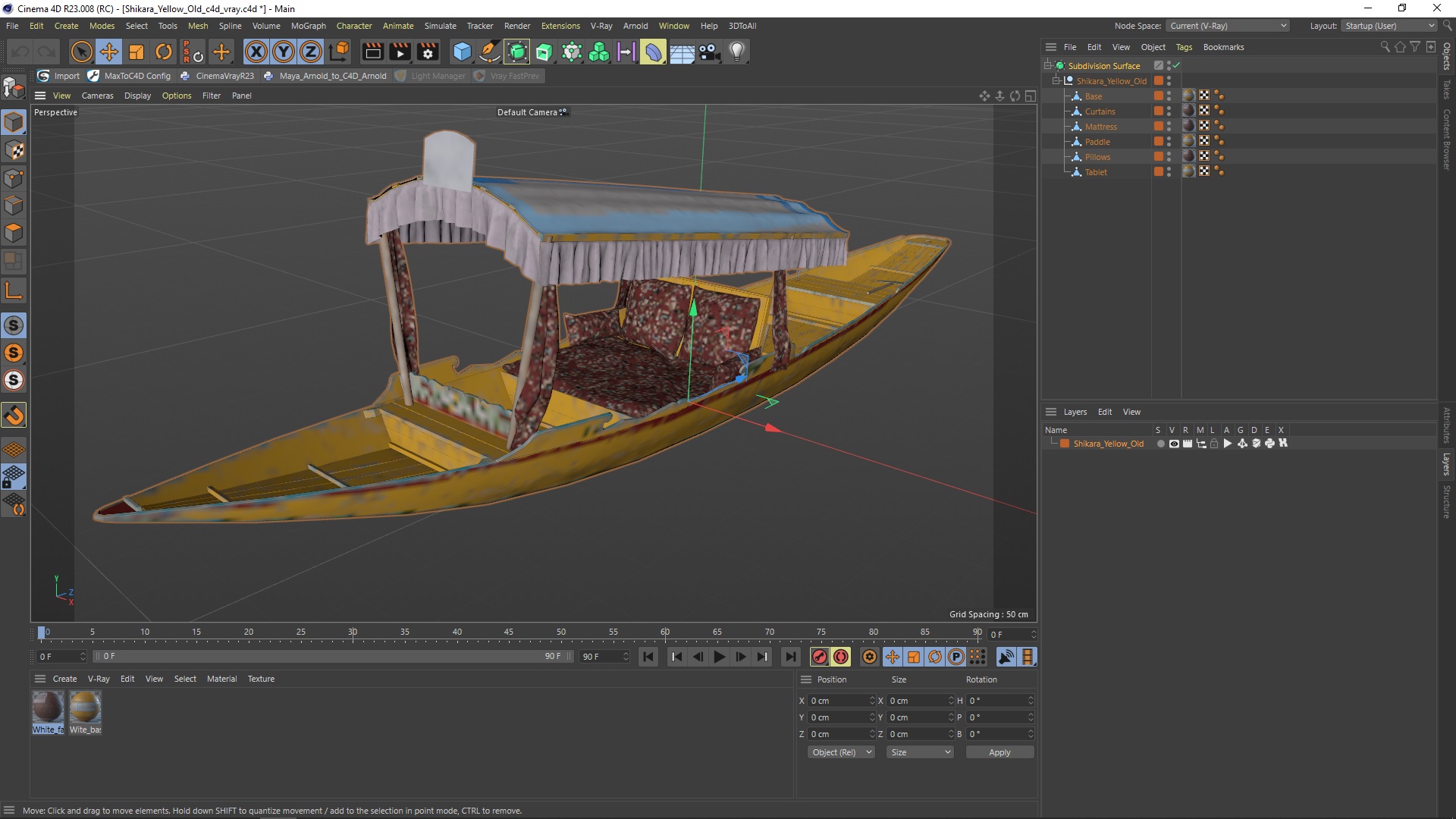Open the Node Space dropdown
Screen dimensions: 1456x819
click(1228, 26)
